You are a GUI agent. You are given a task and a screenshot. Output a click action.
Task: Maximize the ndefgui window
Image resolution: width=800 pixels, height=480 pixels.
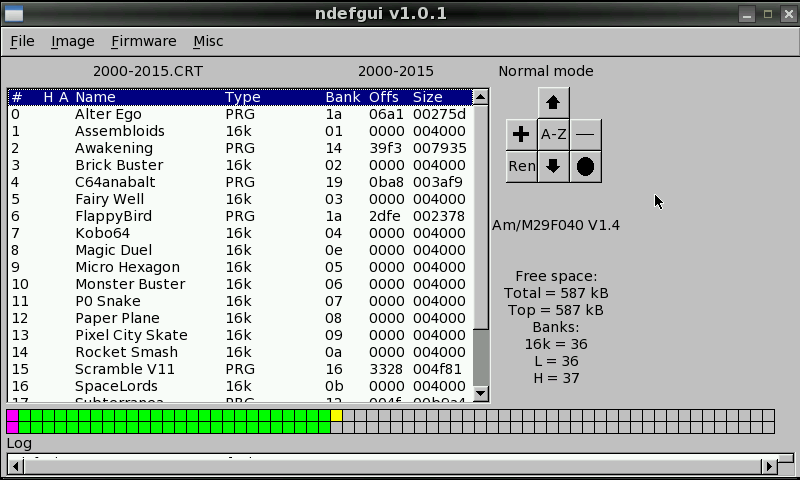coord(768,14)
